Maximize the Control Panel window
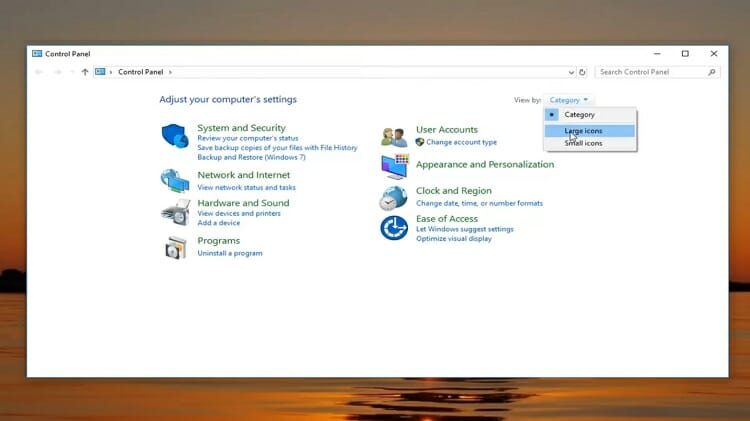Image resolution: width=750 pixels, height=421 pixels. (x=685, y=54)
